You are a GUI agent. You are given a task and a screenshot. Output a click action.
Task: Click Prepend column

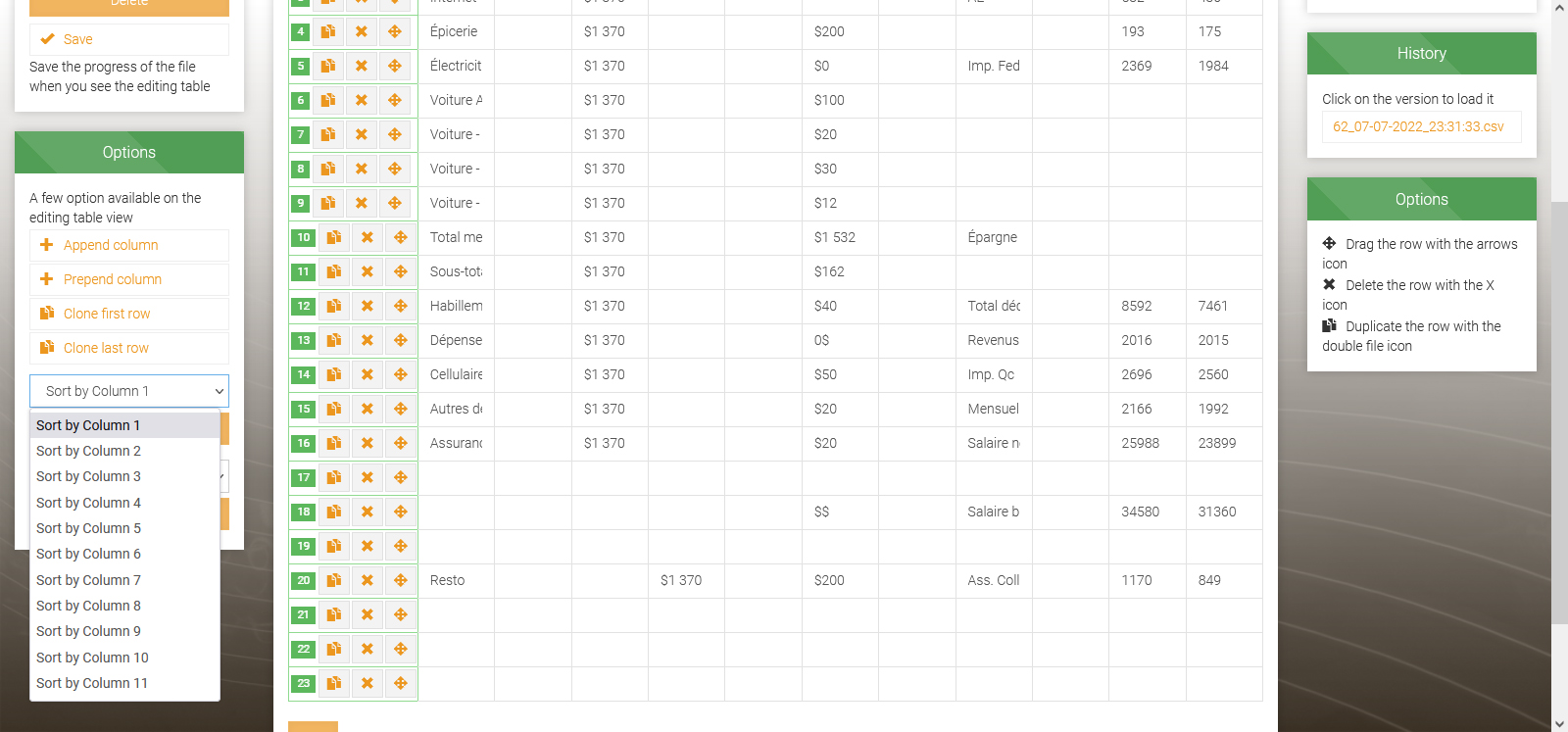tap(113, 279)
